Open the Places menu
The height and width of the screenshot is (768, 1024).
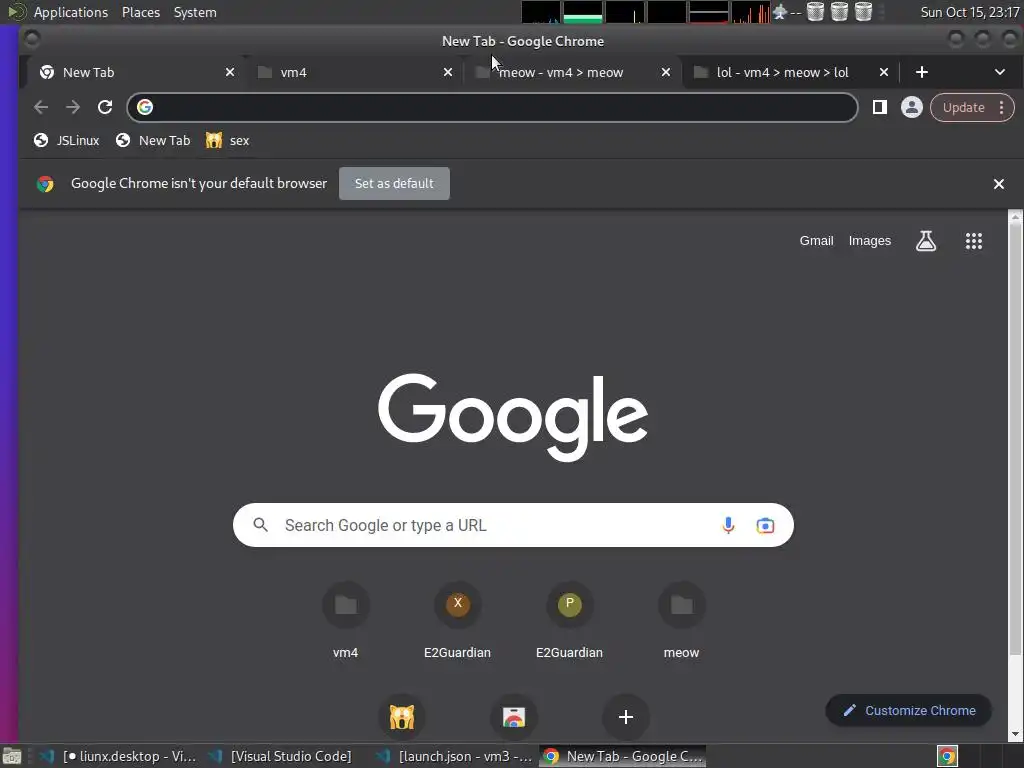(x=140, y=12)
